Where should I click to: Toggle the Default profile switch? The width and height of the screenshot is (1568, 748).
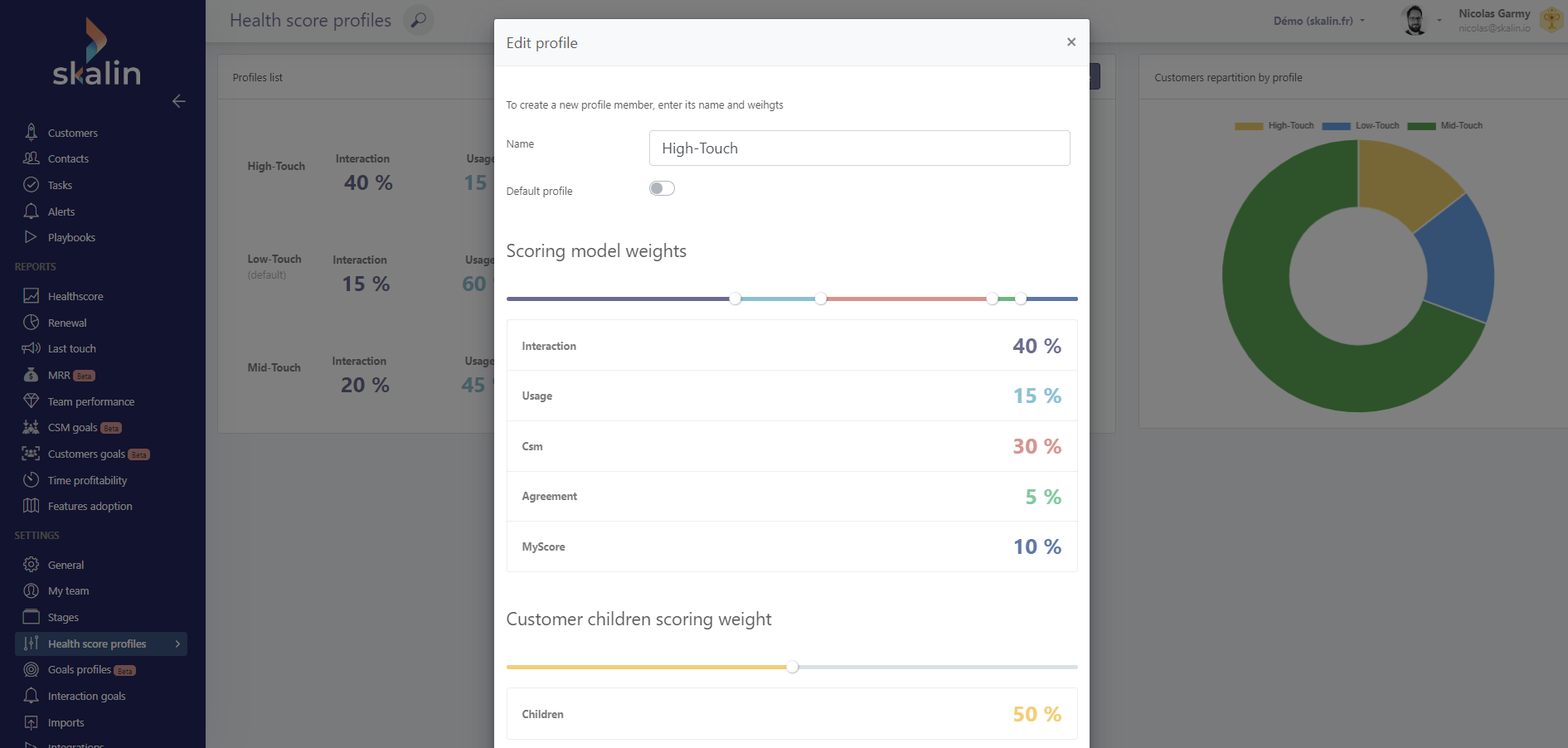pyautogui.click(x=662, y=189)
